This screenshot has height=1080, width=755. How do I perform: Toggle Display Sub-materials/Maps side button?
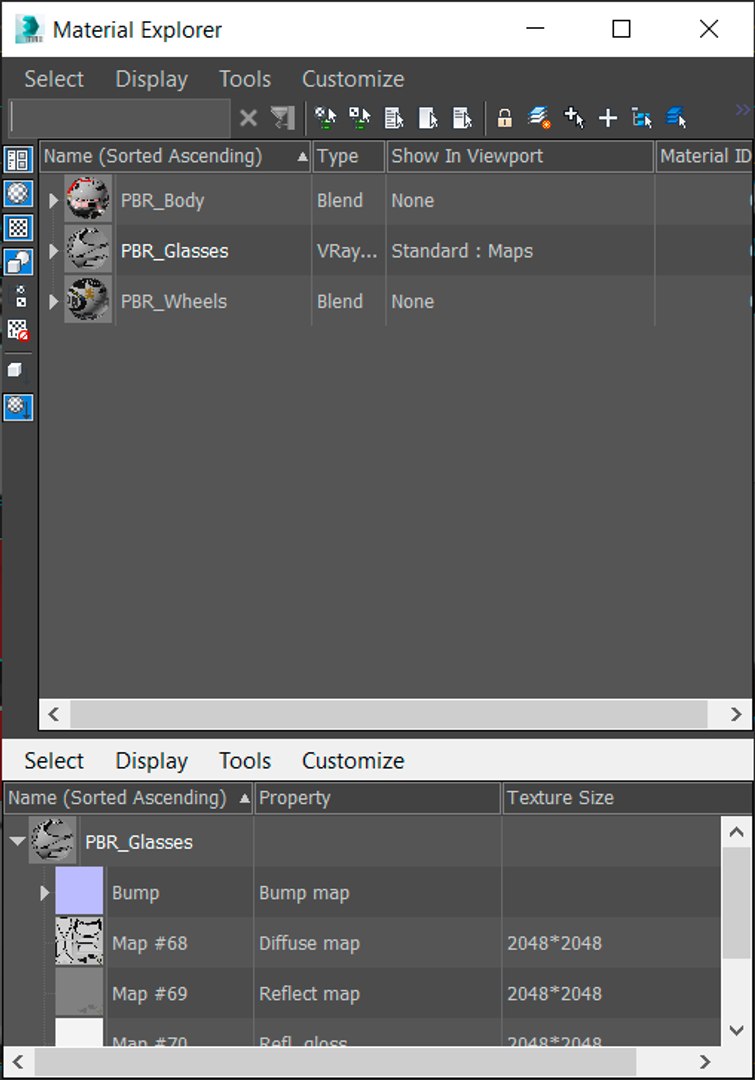(x=20, y=296)
